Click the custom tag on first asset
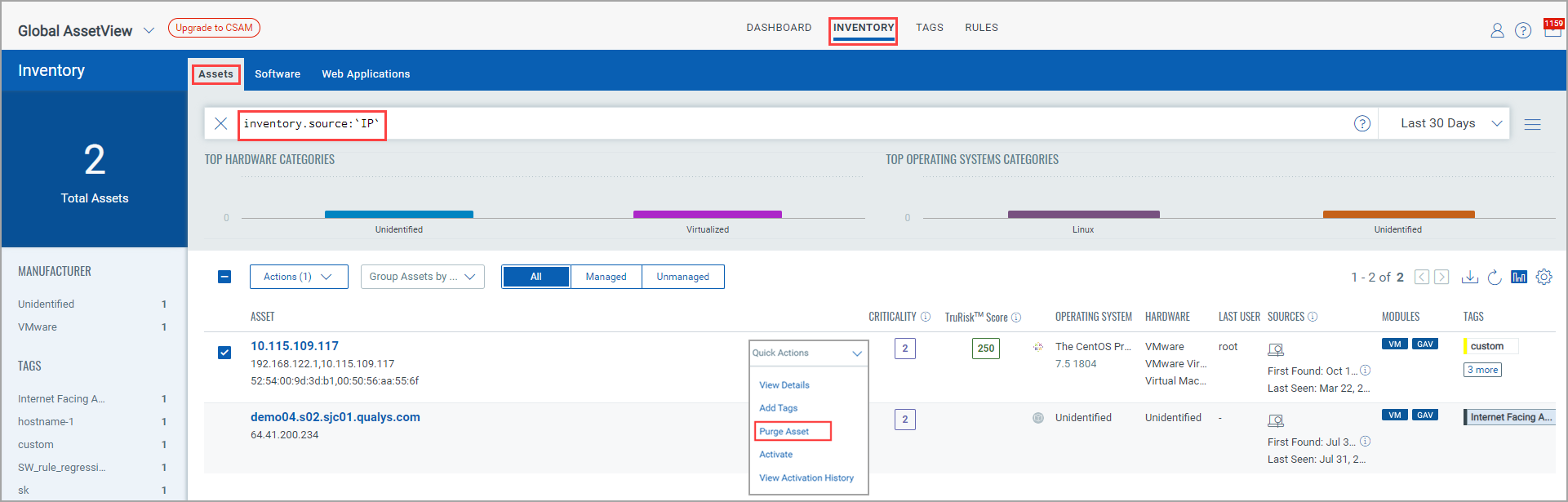Viewport: 1568px width, 502px height. click(x=1490, y=346)
